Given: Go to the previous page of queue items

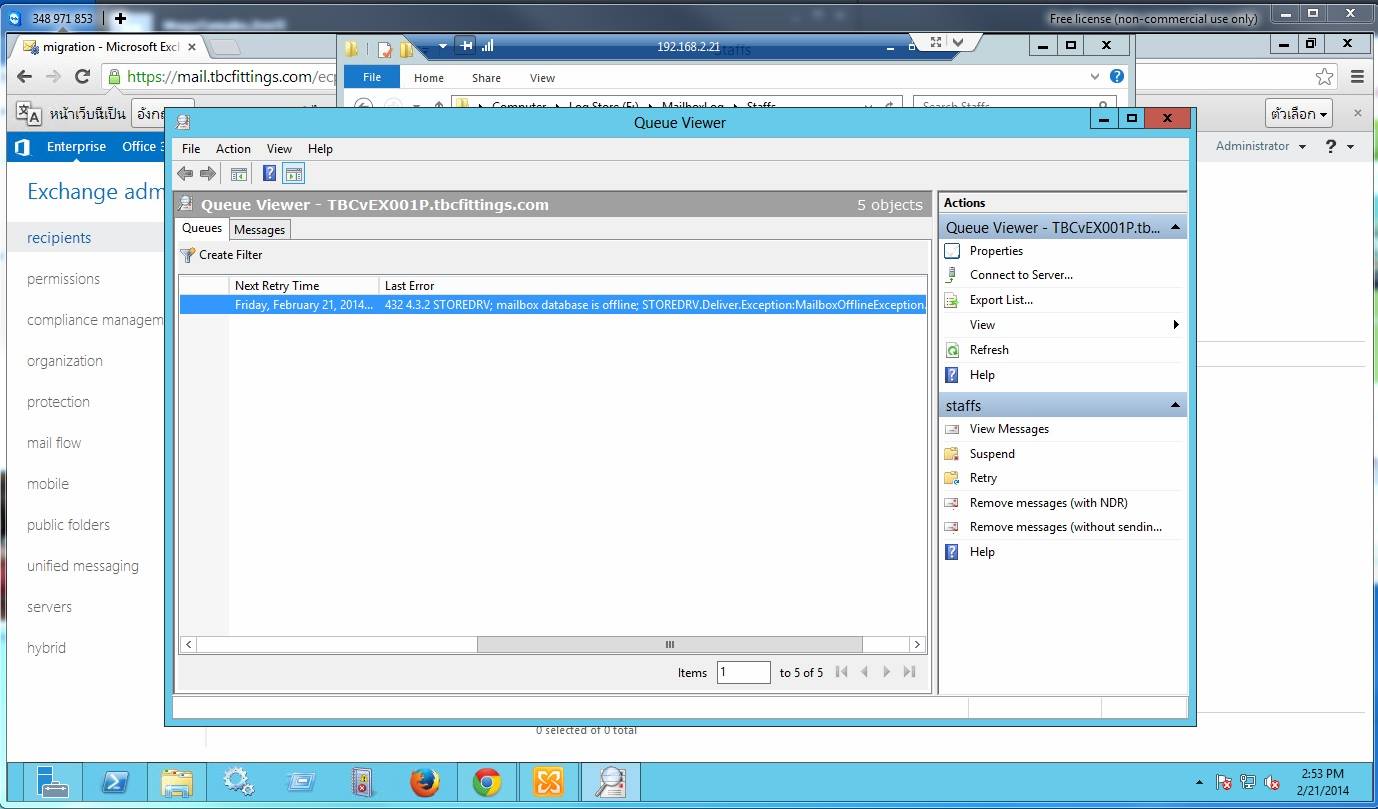Looking at the screenshot, I should point(864,672).
